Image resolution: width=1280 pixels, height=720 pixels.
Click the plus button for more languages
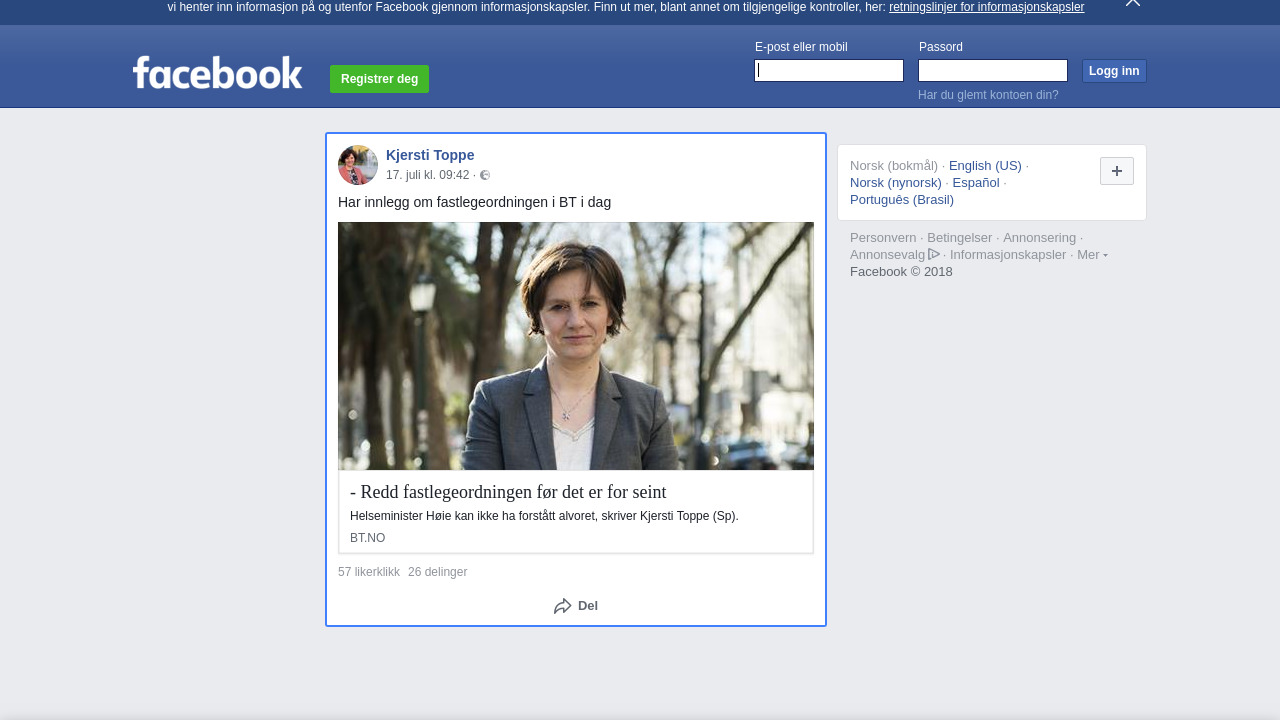tap(1117, 171)
